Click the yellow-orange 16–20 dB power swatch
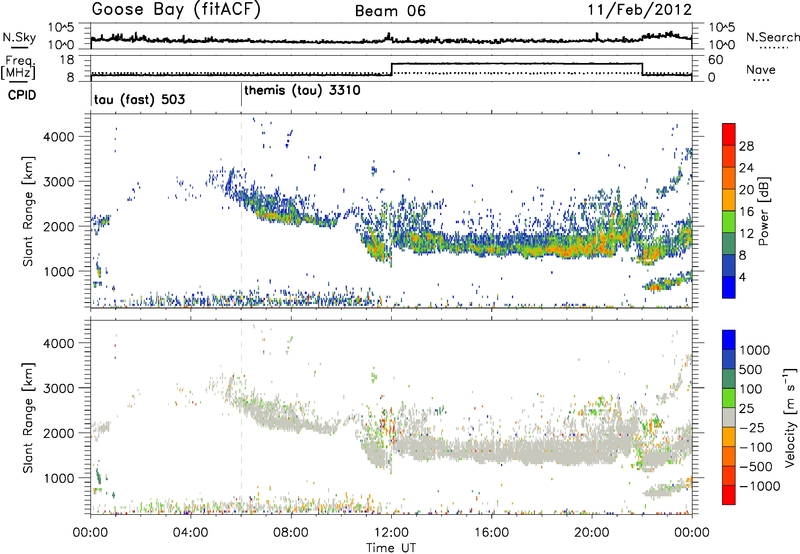 click(729, 200)
